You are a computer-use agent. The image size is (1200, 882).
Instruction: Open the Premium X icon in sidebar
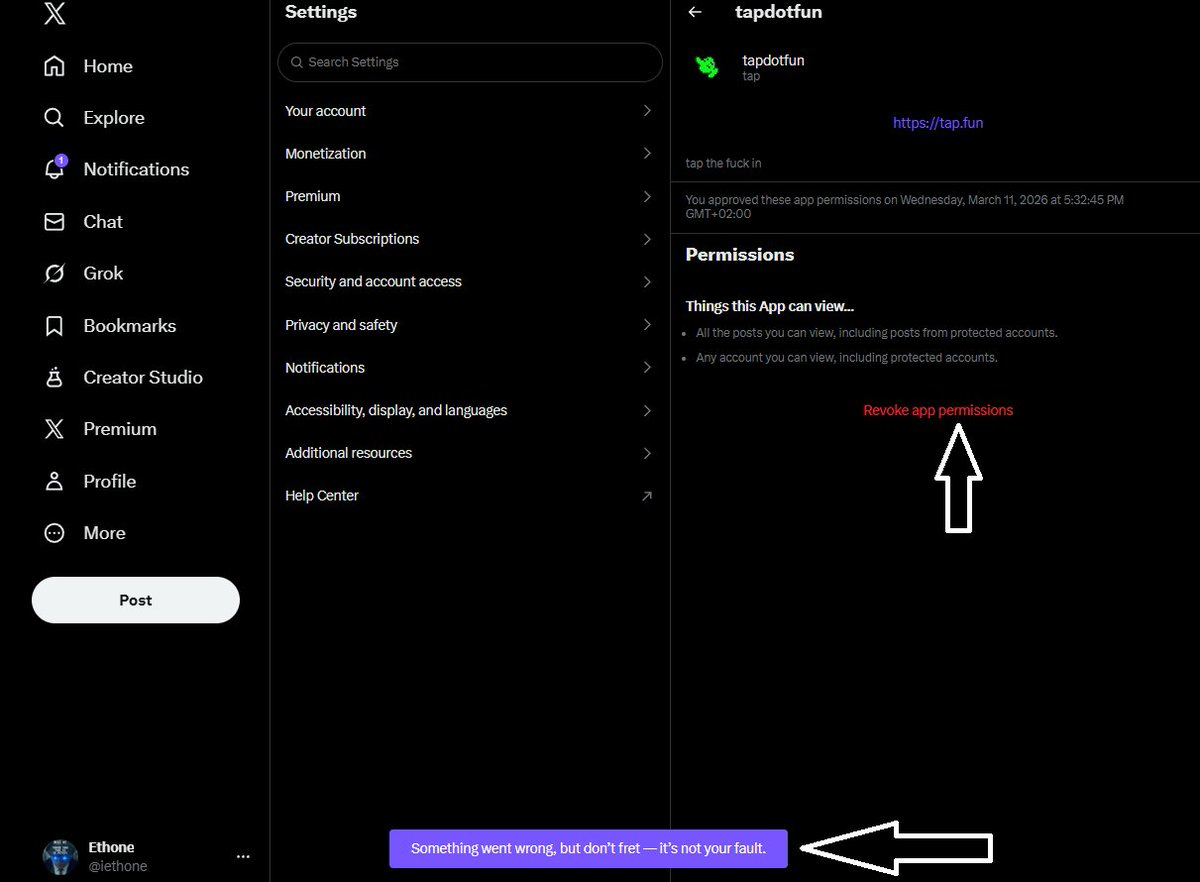(55, 429)
